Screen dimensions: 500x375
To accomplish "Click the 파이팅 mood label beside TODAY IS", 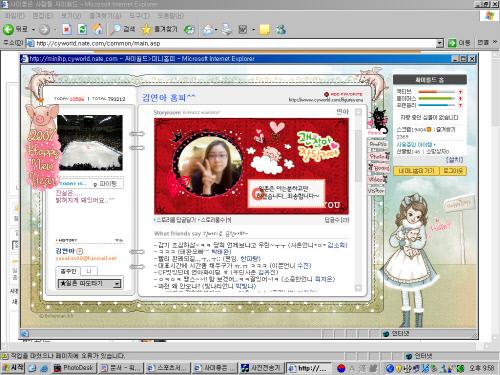I will pos(108,184).
